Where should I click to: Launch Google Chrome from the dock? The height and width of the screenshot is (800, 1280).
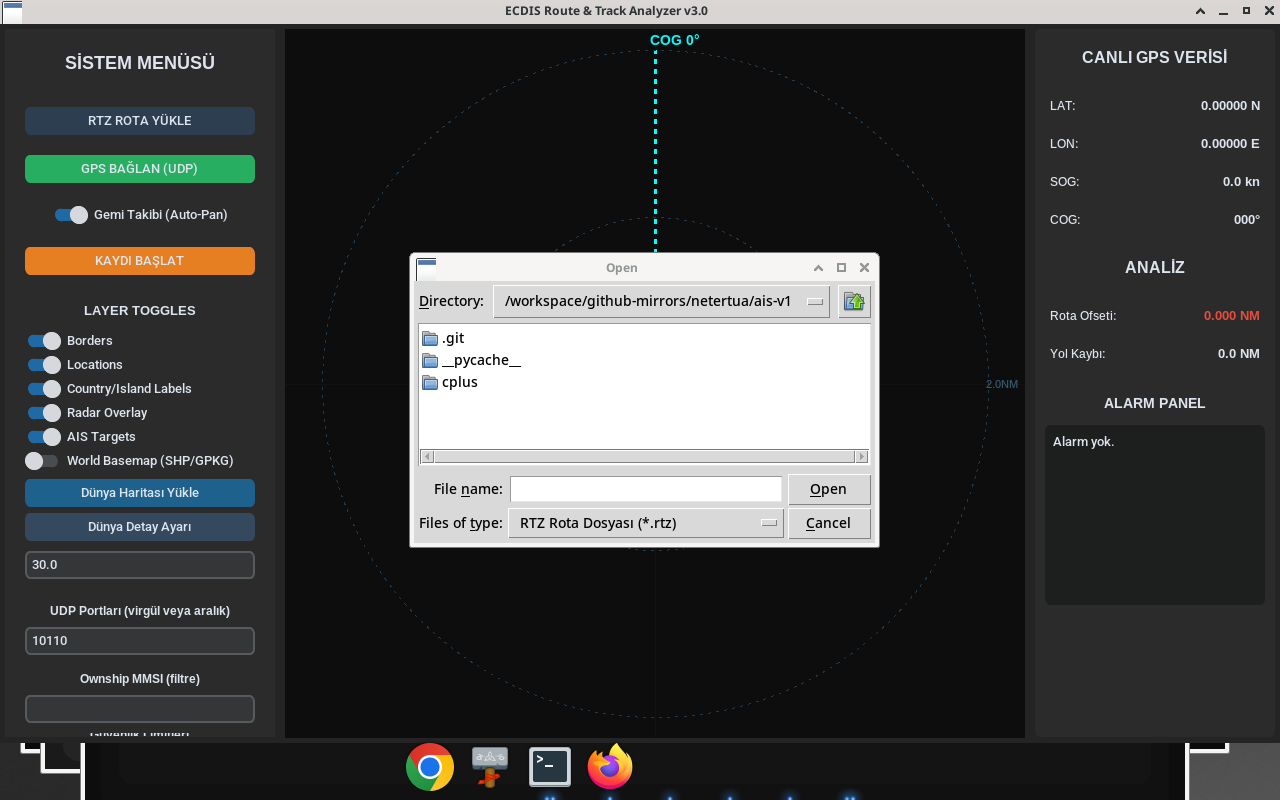tap(430, 767)
